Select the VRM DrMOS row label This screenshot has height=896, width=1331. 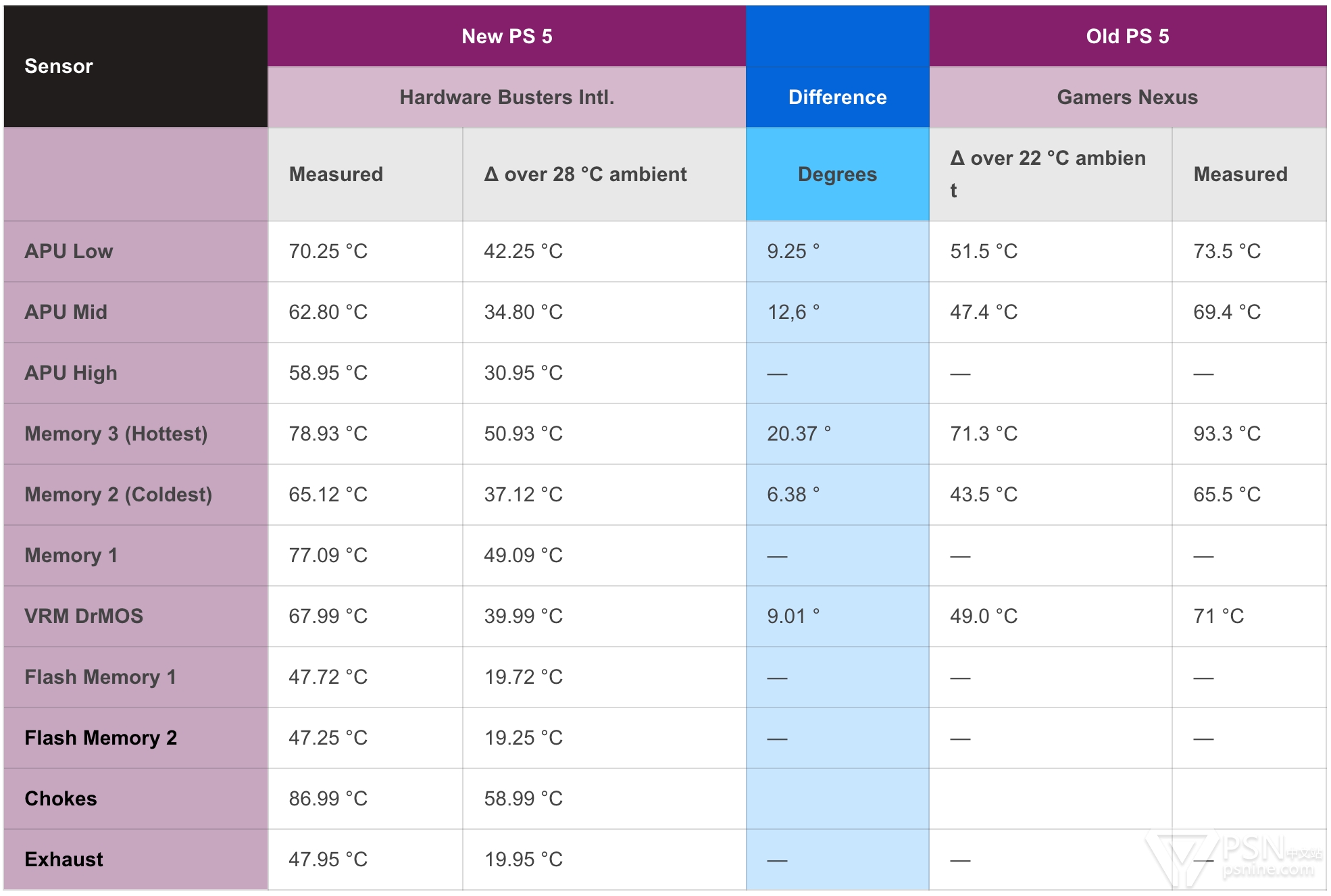[x=136, y=616]
